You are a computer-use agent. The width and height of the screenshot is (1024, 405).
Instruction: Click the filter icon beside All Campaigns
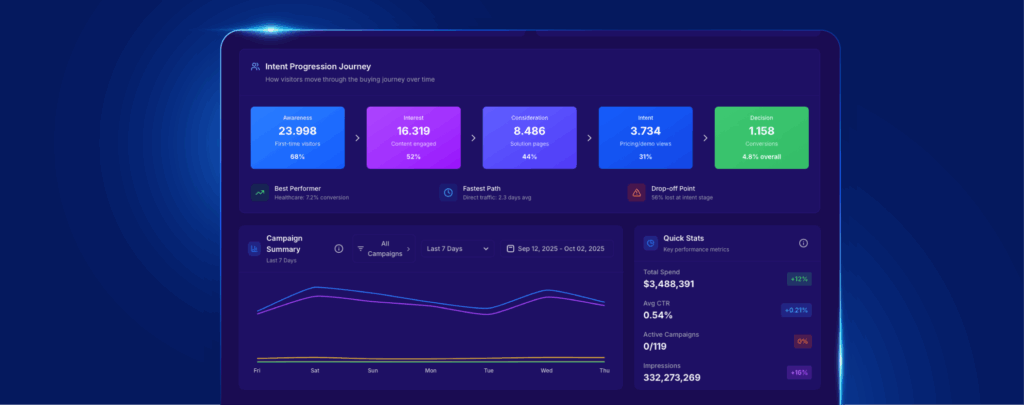[x=360, y=249]
